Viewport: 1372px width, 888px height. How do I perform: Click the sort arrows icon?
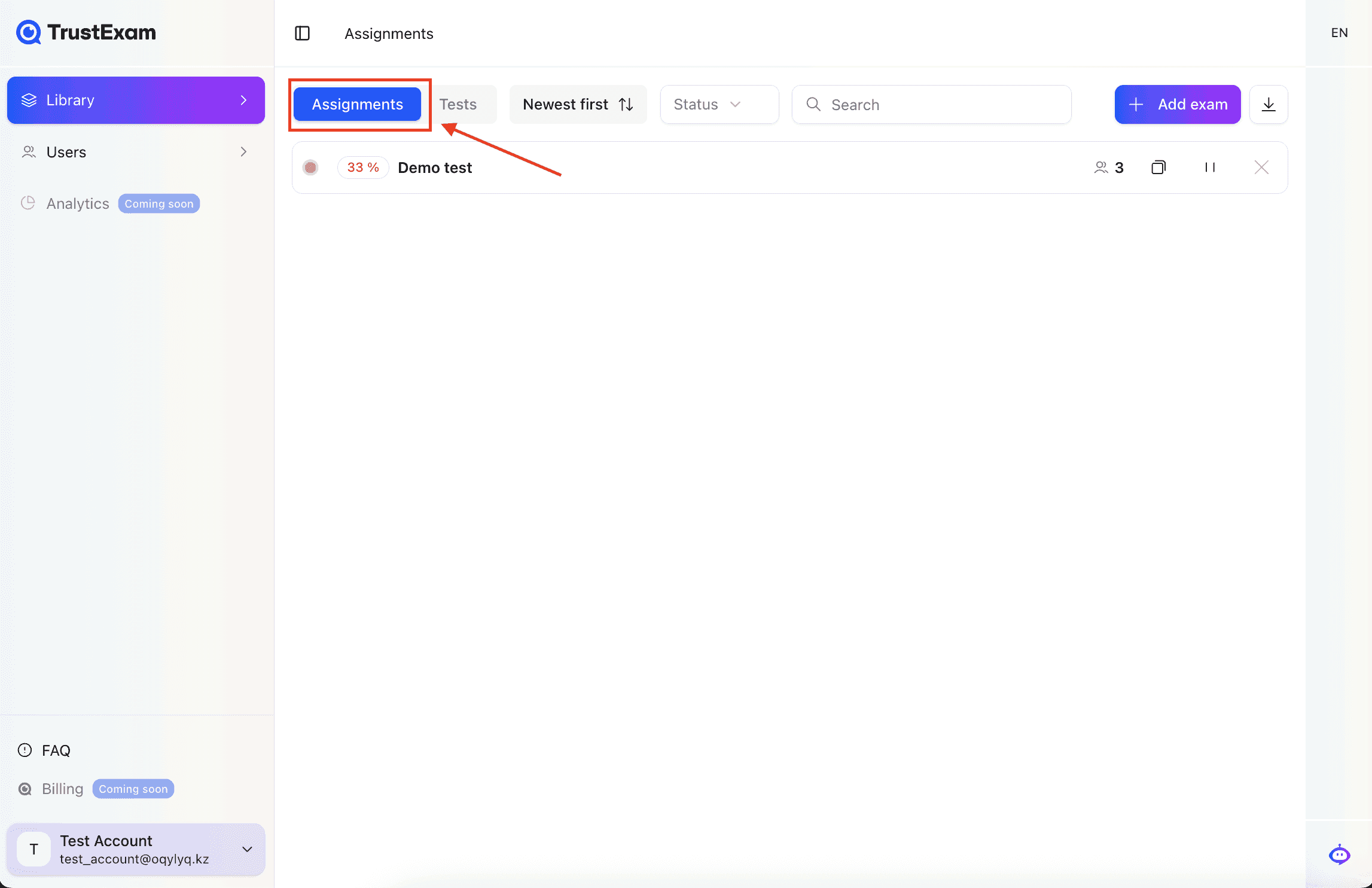626,104
